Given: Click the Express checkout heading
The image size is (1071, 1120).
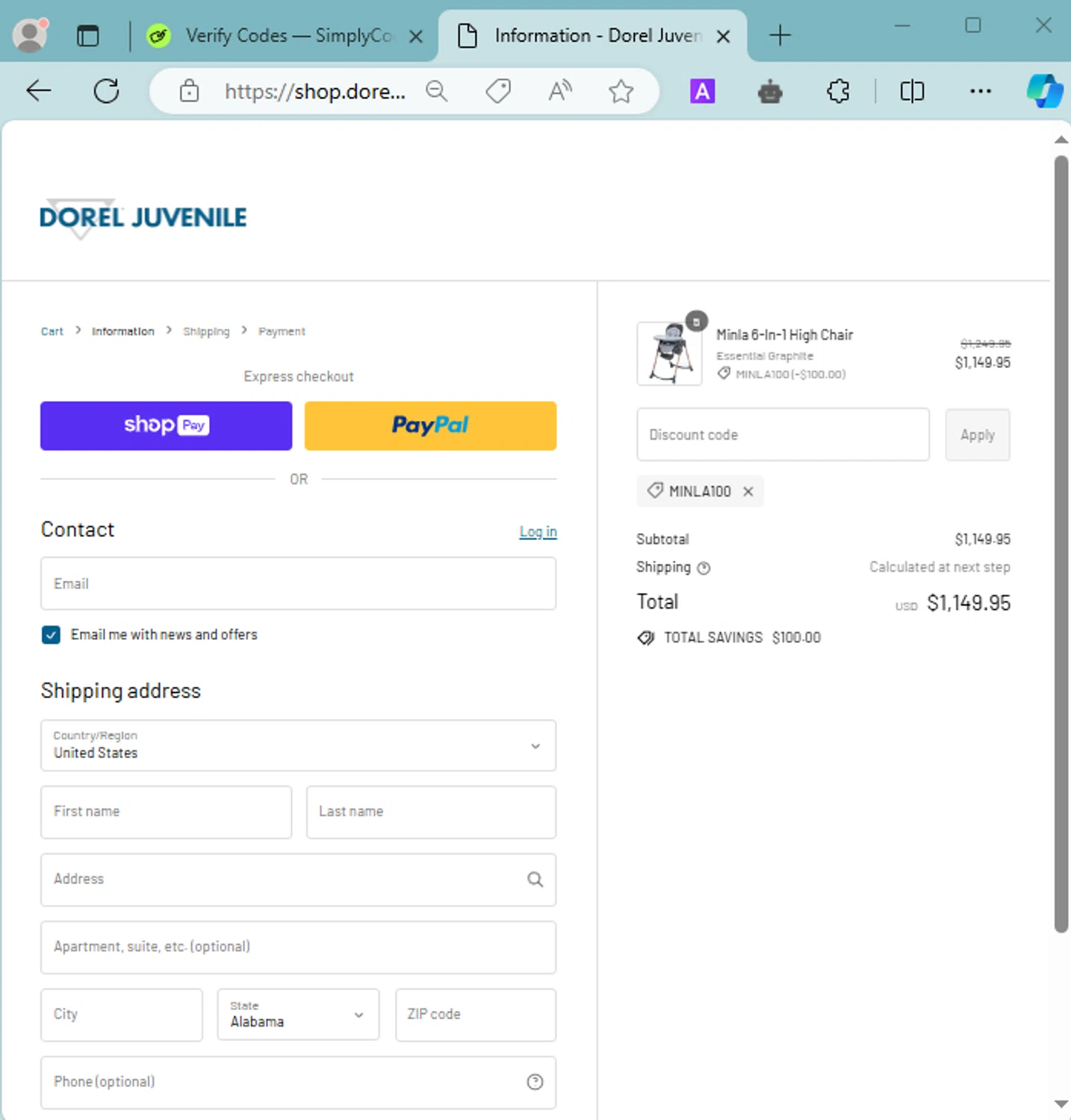Looking at the screenshot, I should point(299,377).
